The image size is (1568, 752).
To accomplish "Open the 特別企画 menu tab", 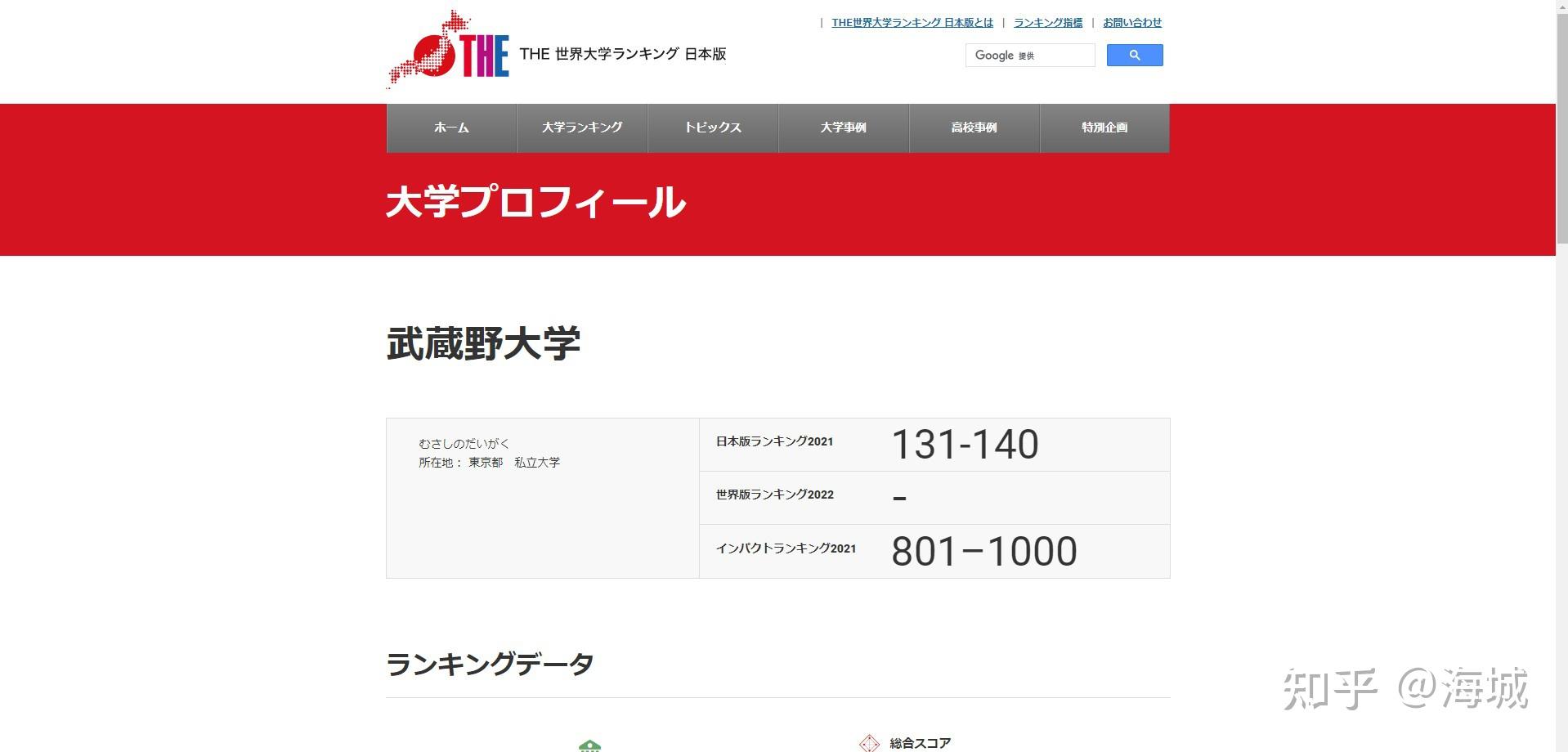I will point(1104,128).
